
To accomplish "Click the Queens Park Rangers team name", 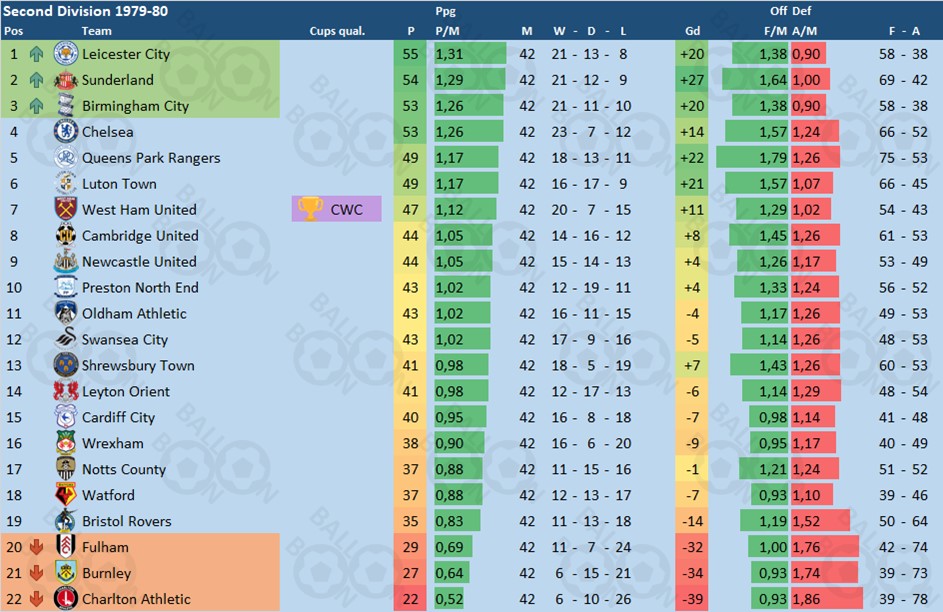I will tap(151, 158).
